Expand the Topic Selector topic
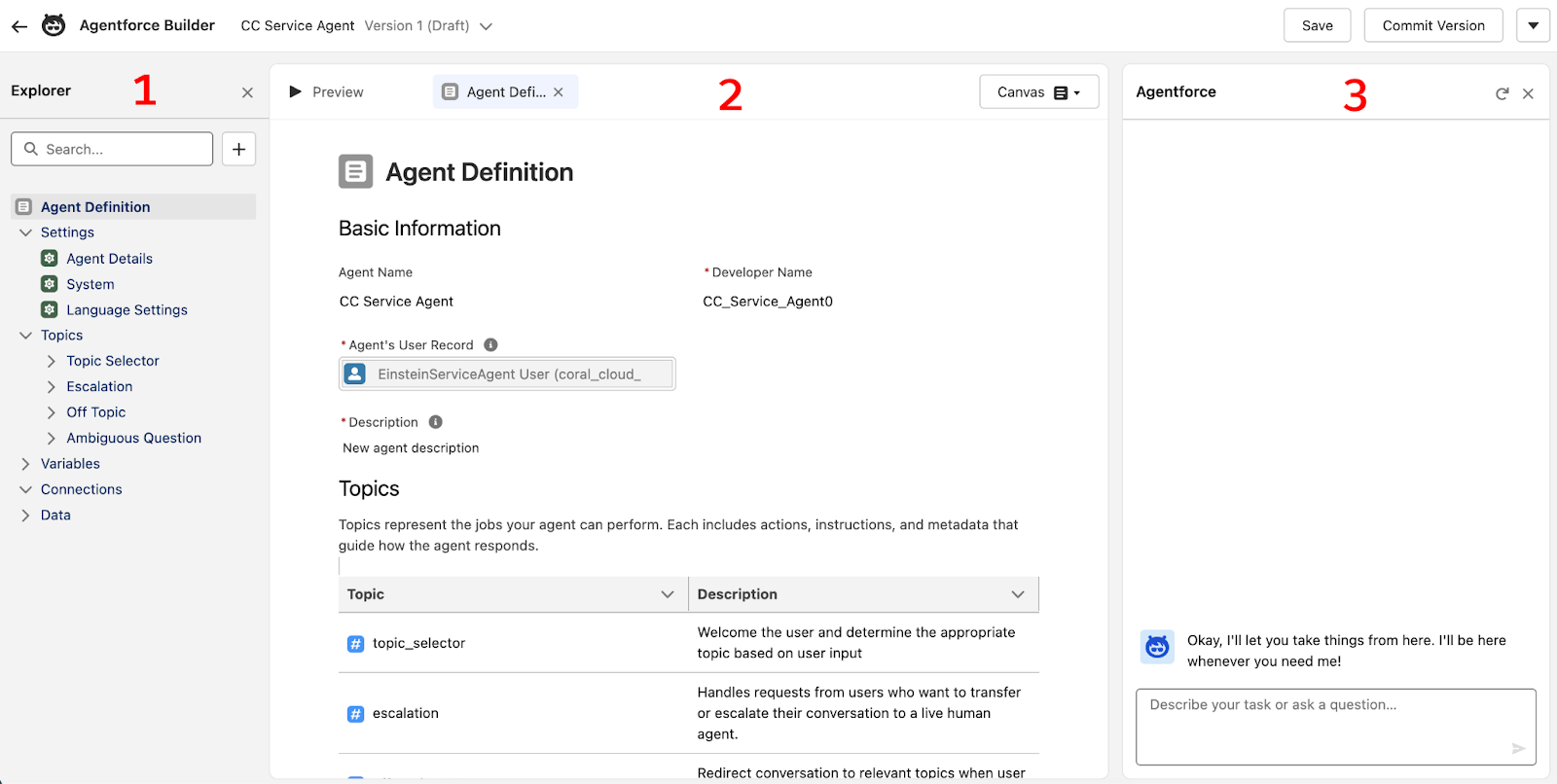1557x784 pixels. (51, 361)
